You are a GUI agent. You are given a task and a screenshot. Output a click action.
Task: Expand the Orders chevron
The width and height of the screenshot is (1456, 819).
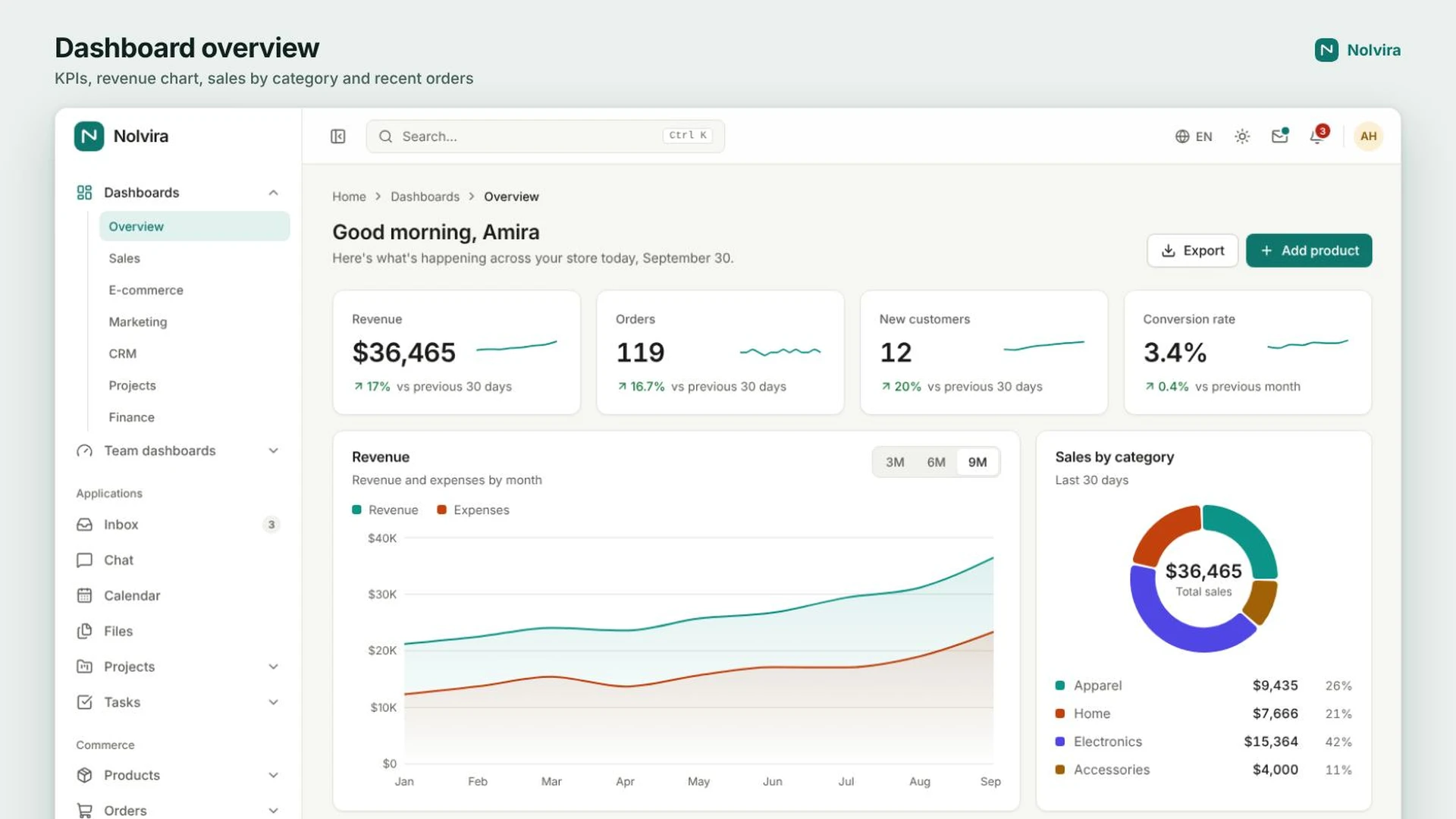coord(273,811)
